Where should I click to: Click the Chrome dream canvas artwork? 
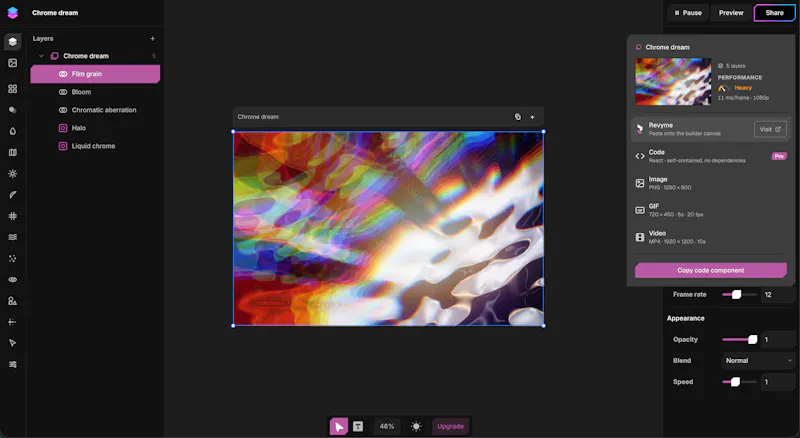388,229
